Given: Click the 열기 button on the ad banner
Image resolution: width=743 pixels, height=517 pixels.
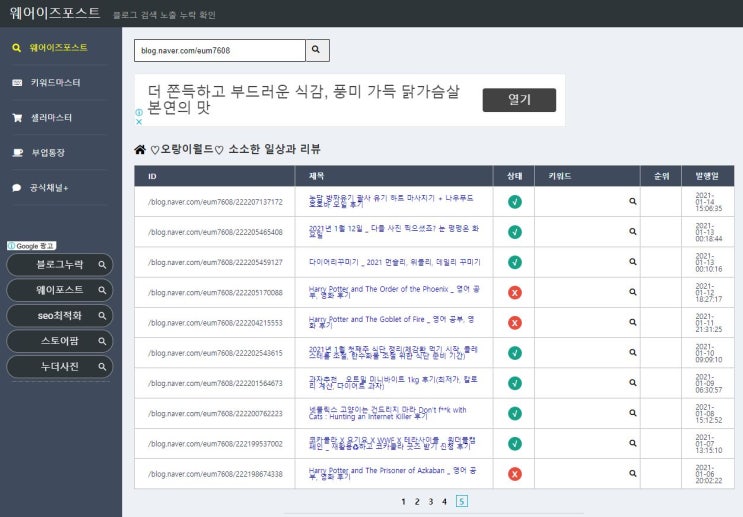Looking at the screenshot, I should tap(519, 100).
